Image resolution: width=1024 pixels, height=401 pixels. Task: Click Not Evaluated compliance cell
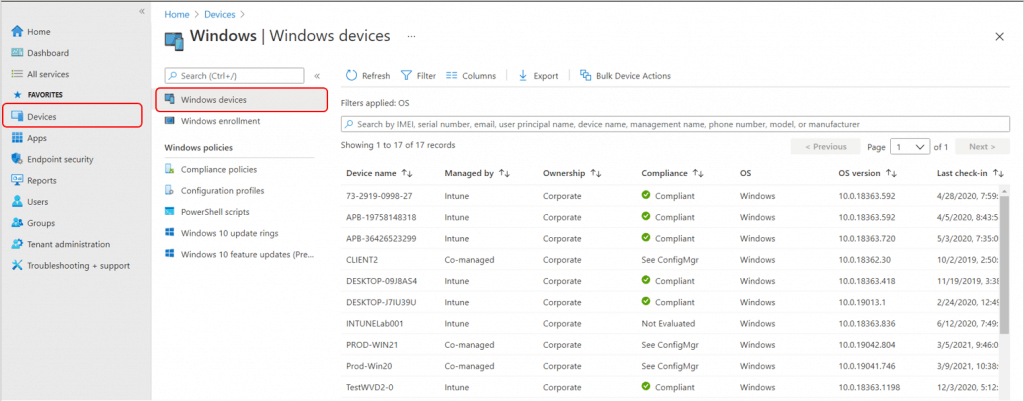[x=668, y=323]
